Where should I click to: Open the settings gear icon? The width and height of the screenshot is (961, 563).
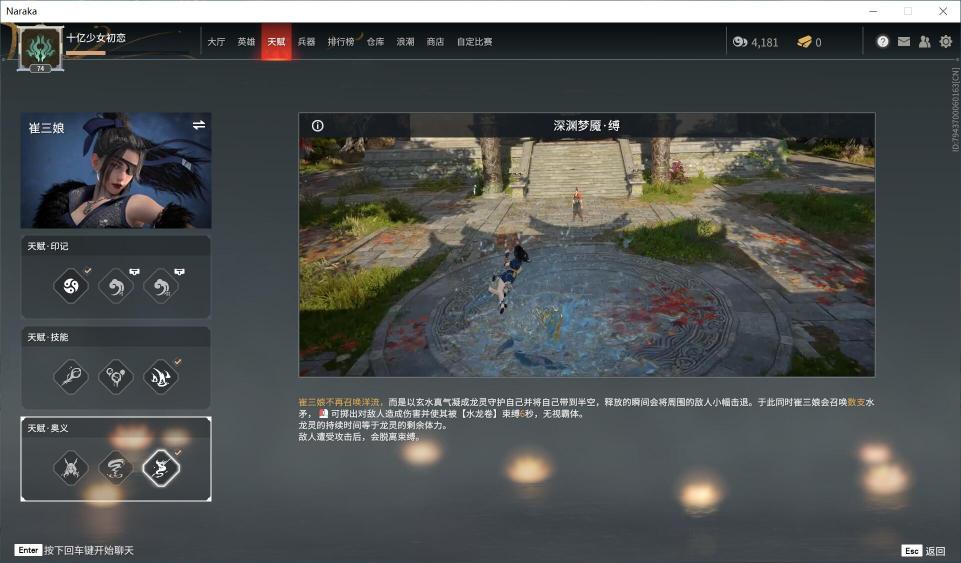coord(946,42)
